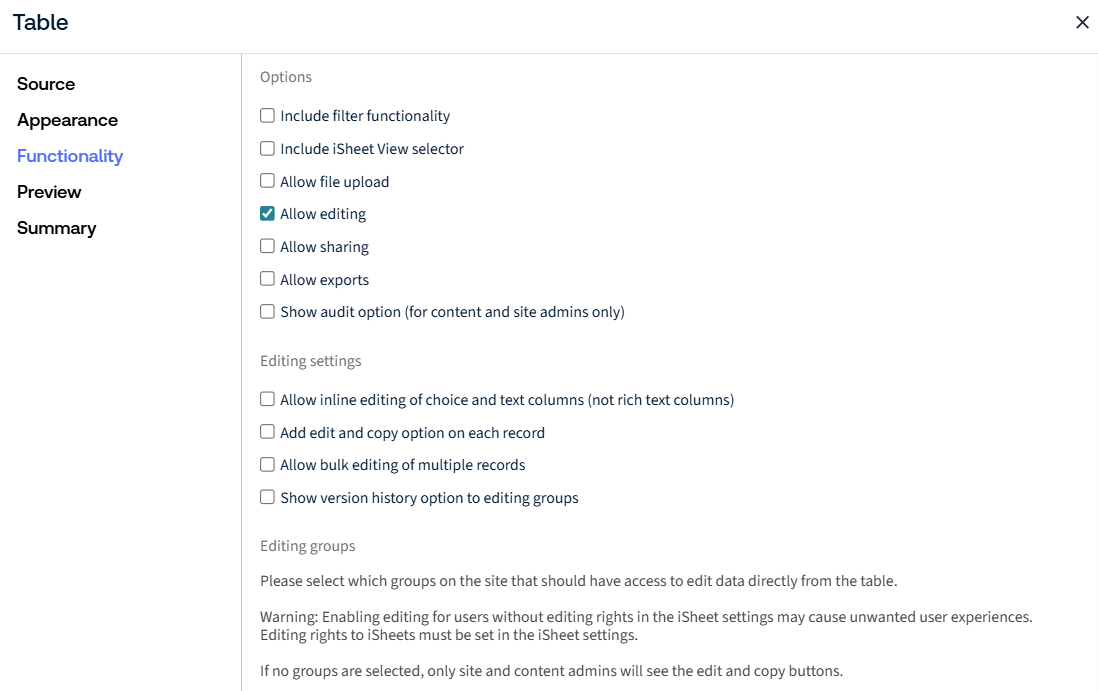
Task: Open the Source section
Action: [x=46, y=84]
